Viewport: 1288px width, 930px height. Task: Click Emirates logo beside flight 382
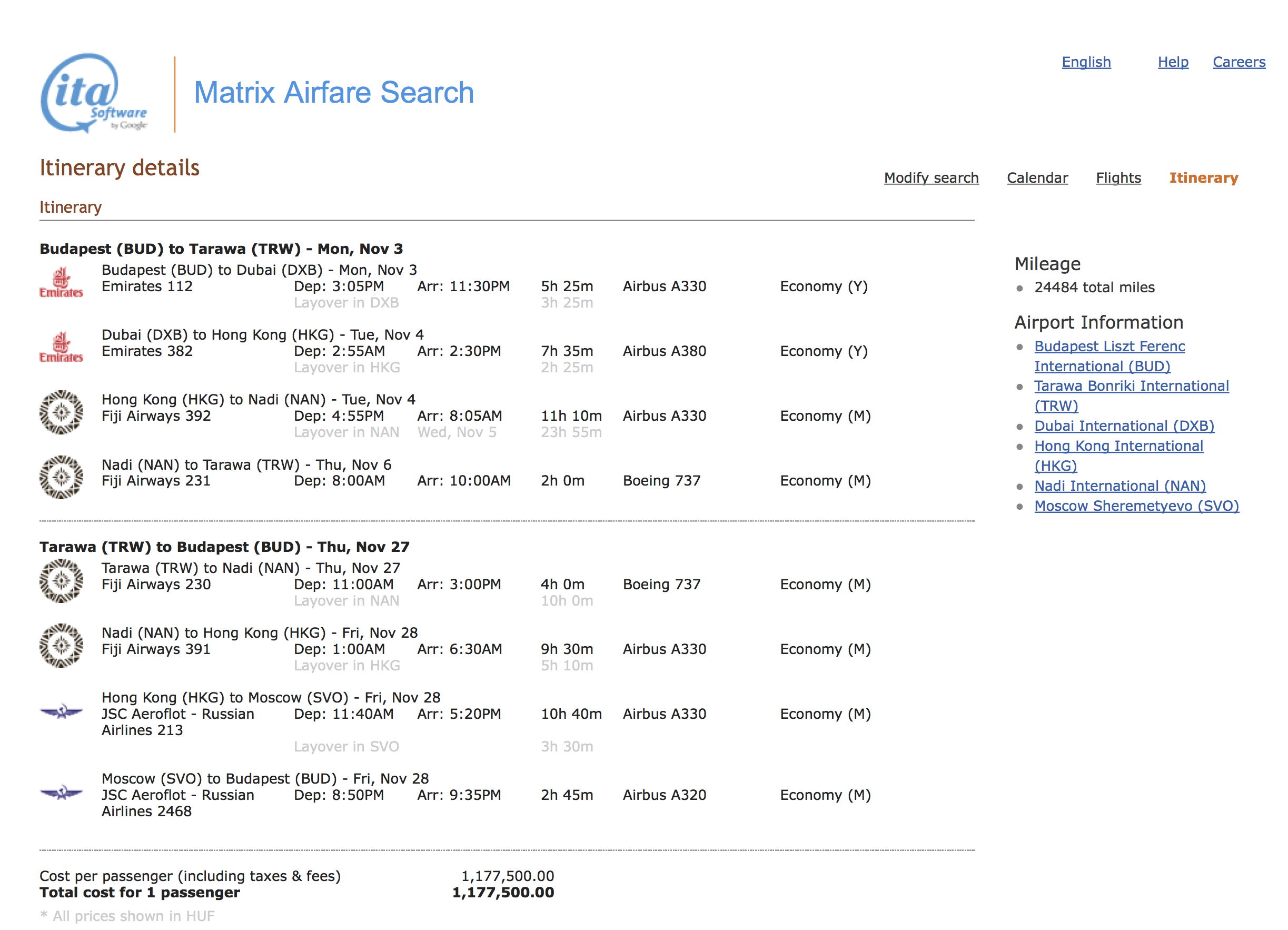pos(61,347)
